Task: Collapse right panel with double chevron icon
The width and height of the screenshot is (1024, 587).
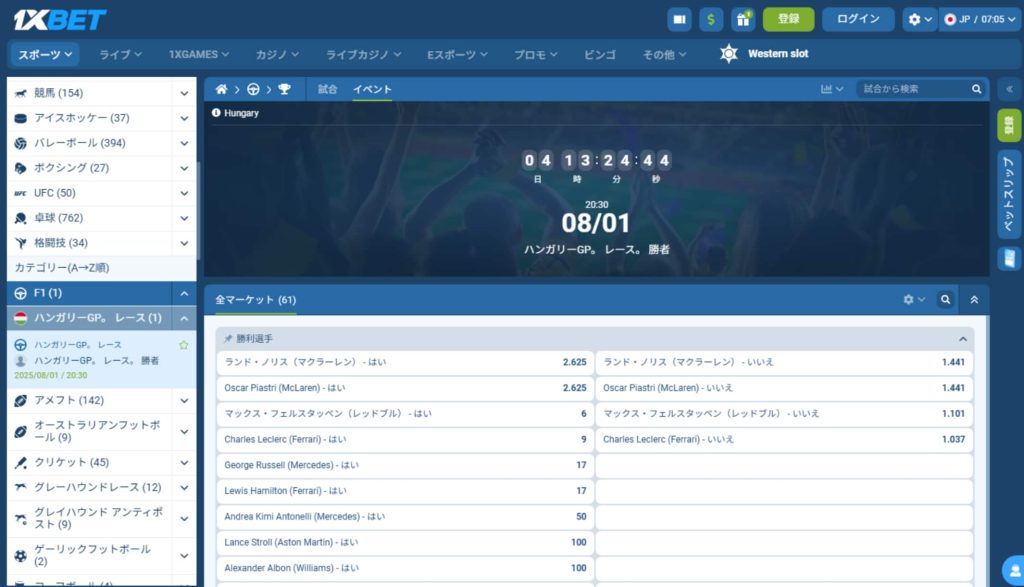Action: tap(1009, 89)
